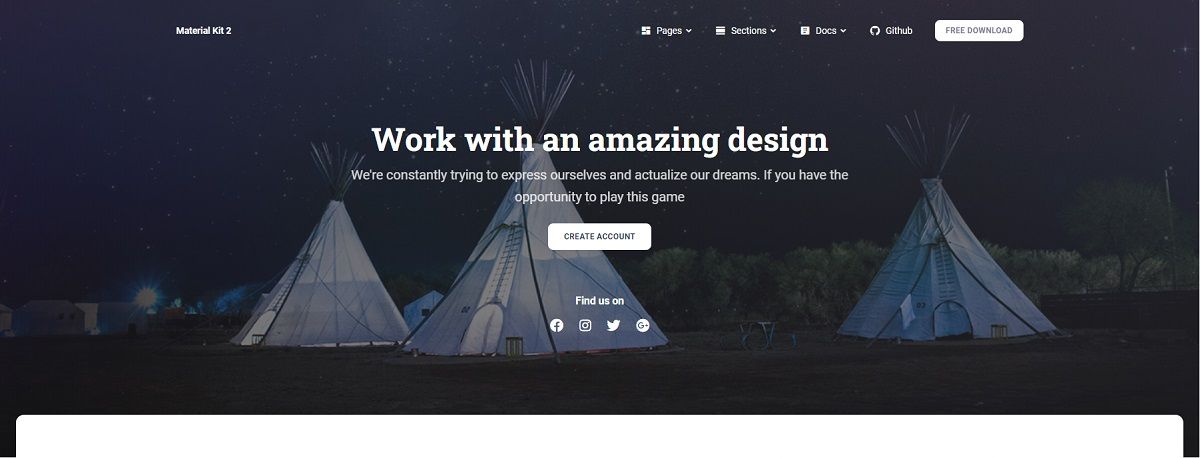This screenshot has height=458, width=1200.
Task: Follow the Github text link
Action: (x=899, y=31)
